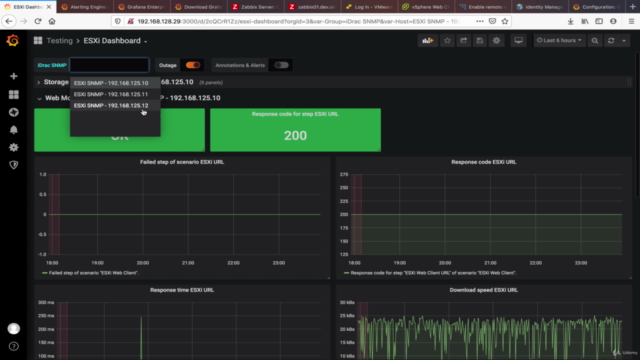
Task: Cycle view mode with monitor icon
Action: tap(518, 40)
